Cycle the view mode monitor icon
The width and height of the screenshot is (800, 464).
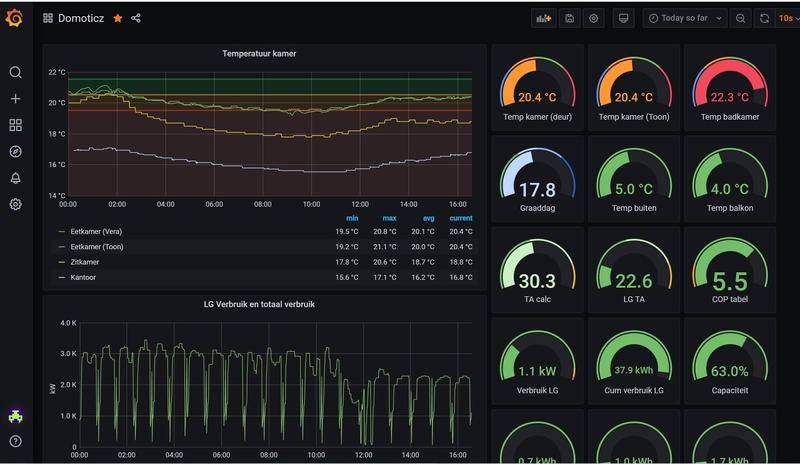point(623,18)
